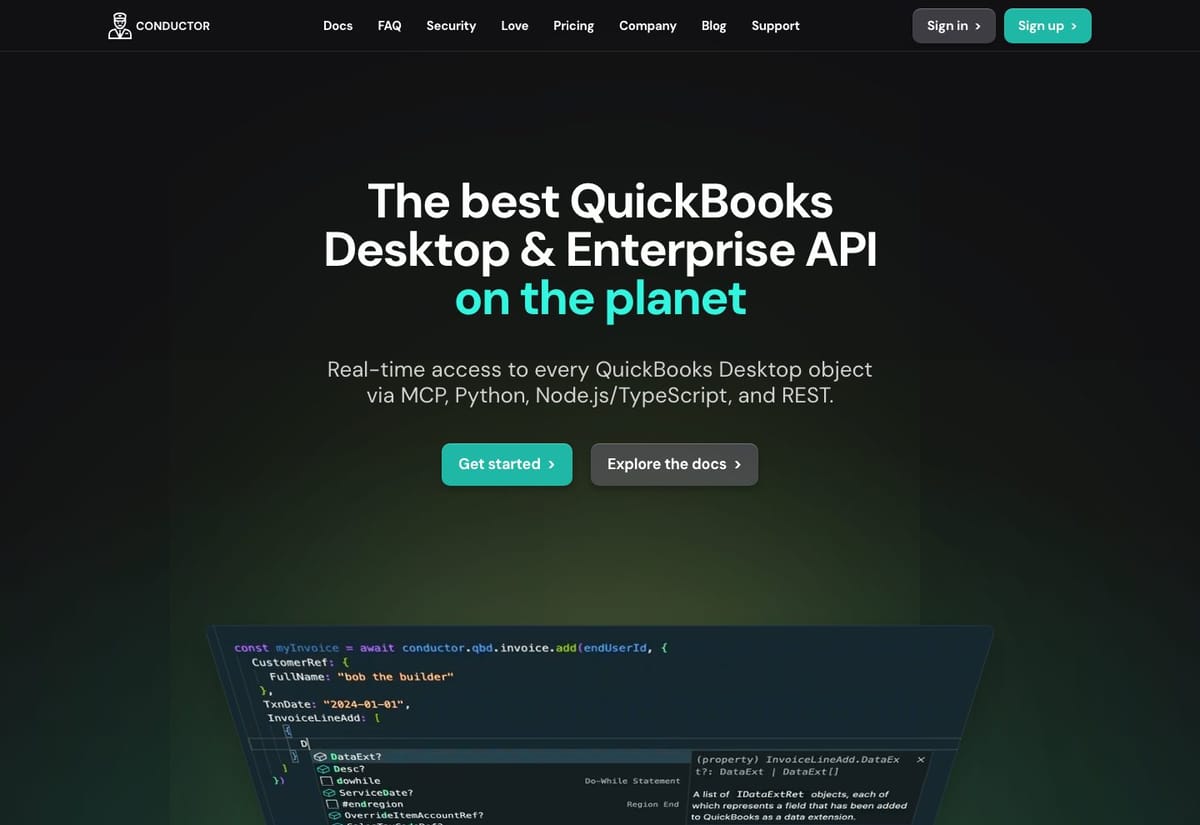
Task: Click the property icon beside Desc?
Action: click(x=323, y=769)
